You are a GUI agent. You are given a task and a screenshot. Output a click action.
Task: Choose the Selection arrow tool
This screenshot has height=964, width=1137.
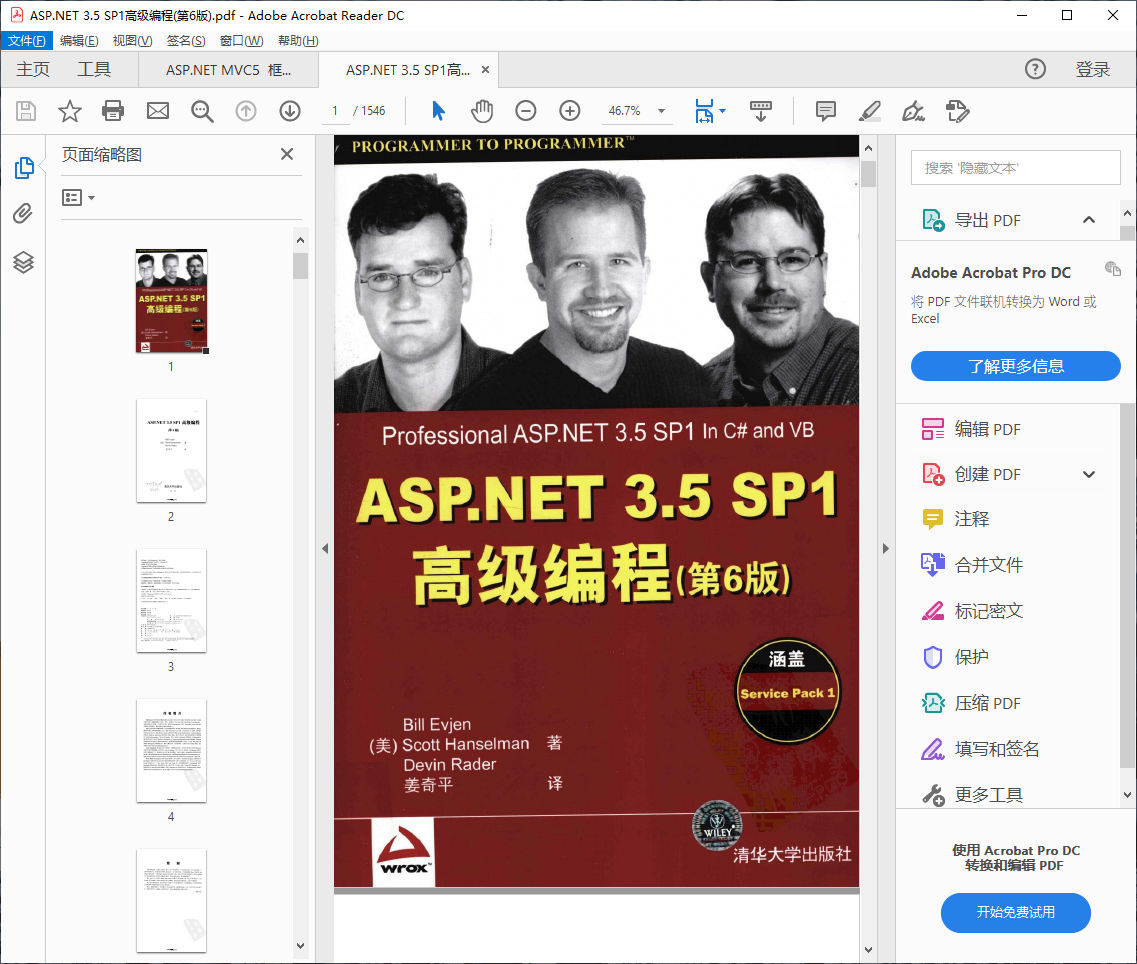438,111
